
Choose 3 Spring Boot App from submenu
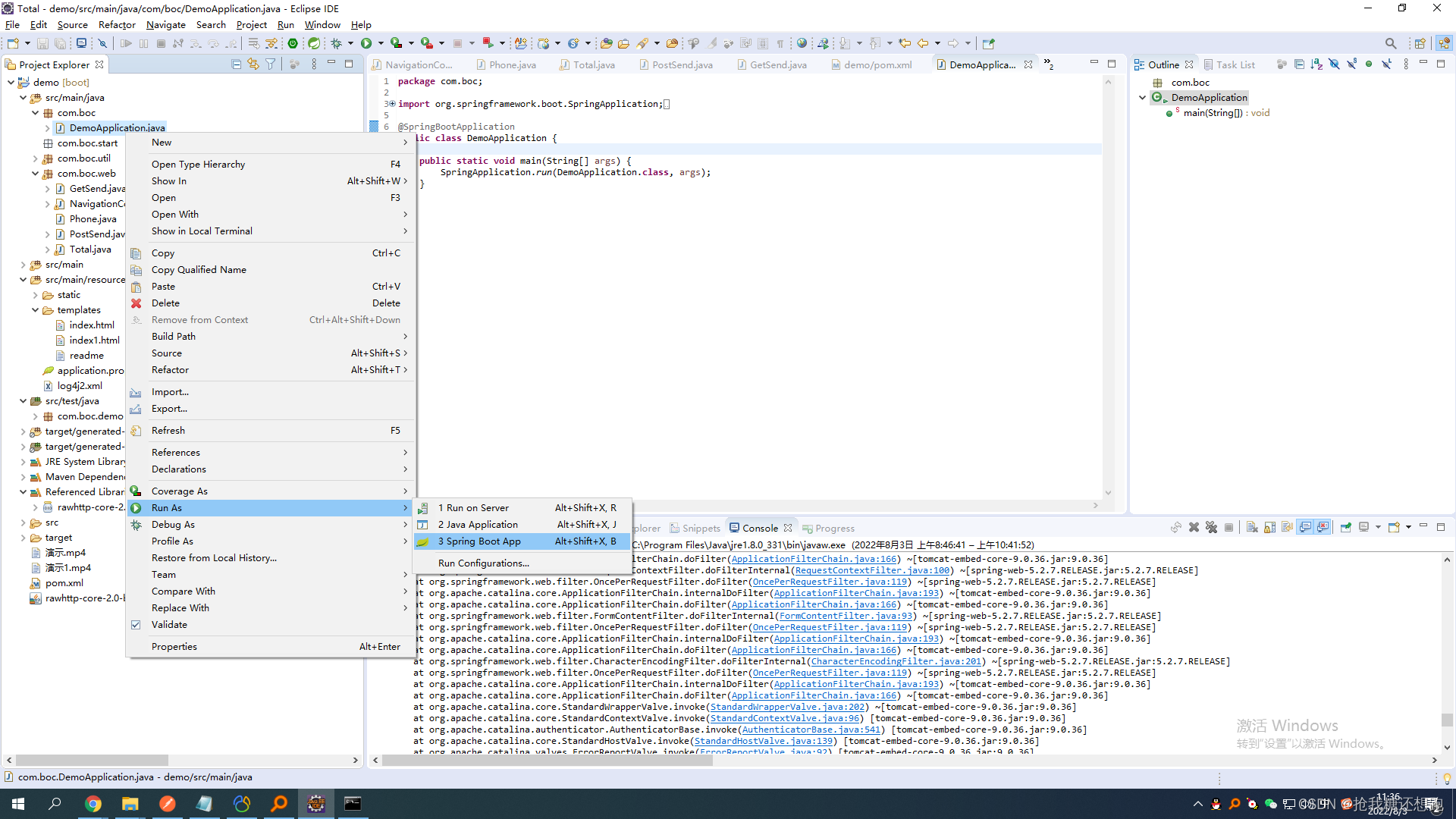522,541
